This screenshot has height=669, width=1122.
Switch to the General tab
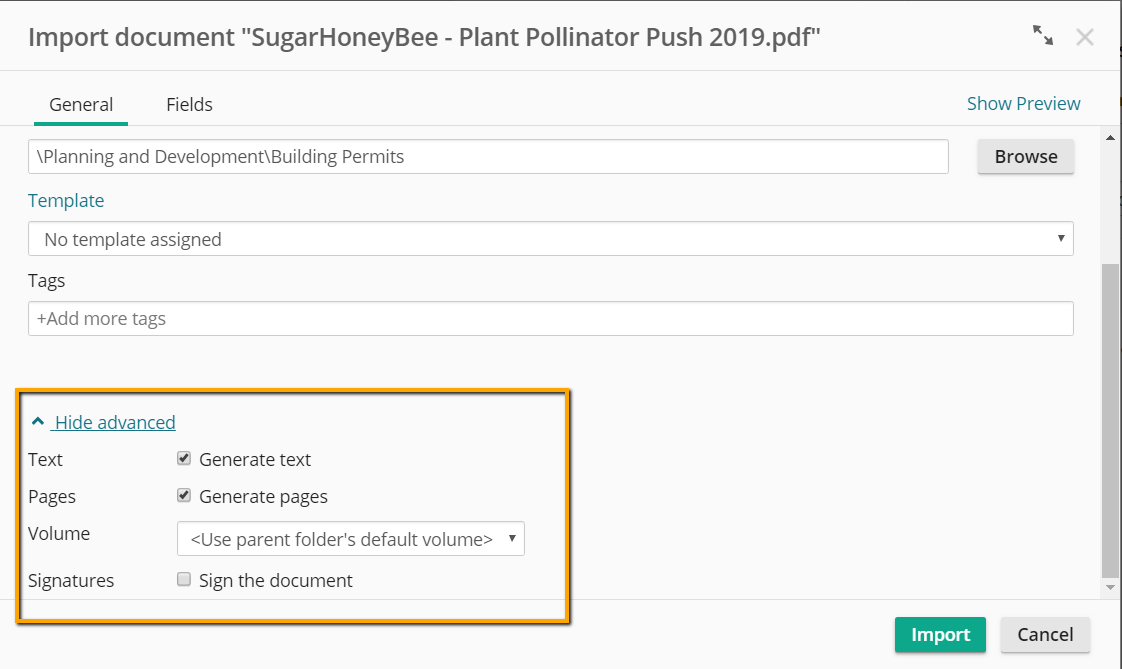tap(81, 104)
